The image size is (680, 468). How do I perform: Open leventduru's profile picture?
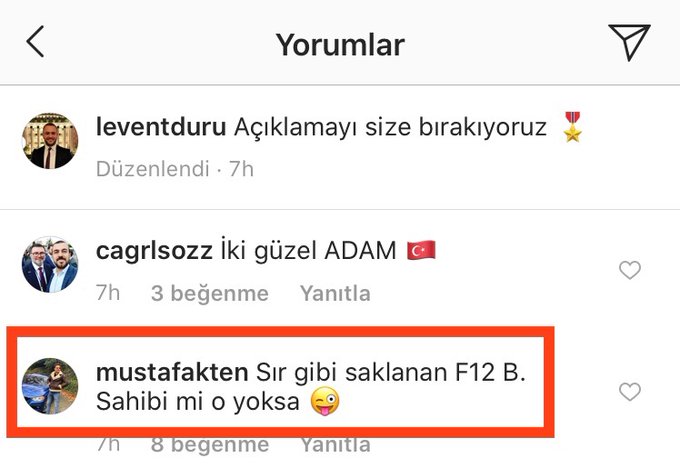(x=50, y=141)
